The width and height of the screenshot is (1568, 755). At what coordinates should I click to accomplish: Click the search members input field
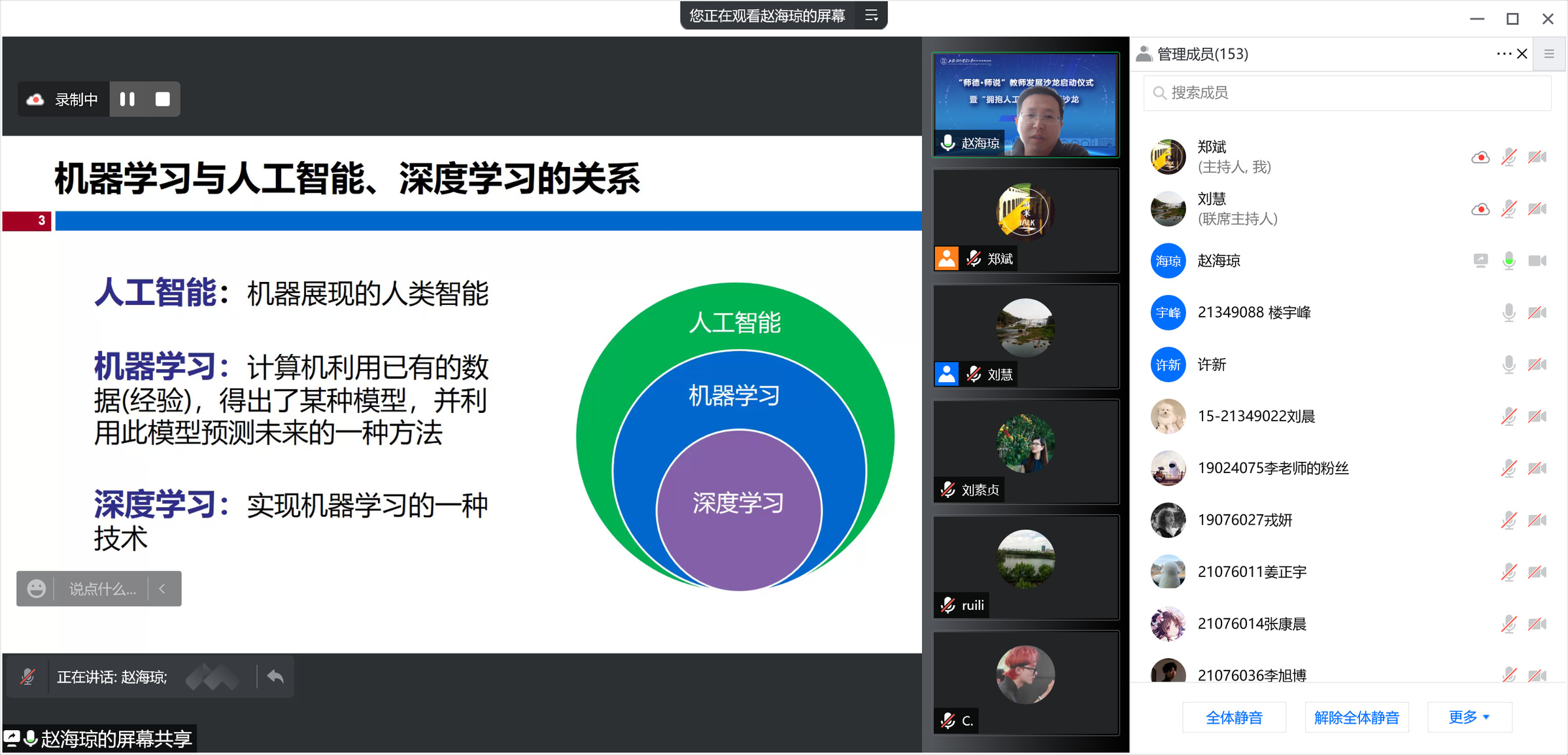pyautogui.click(x=1347, y=93)
